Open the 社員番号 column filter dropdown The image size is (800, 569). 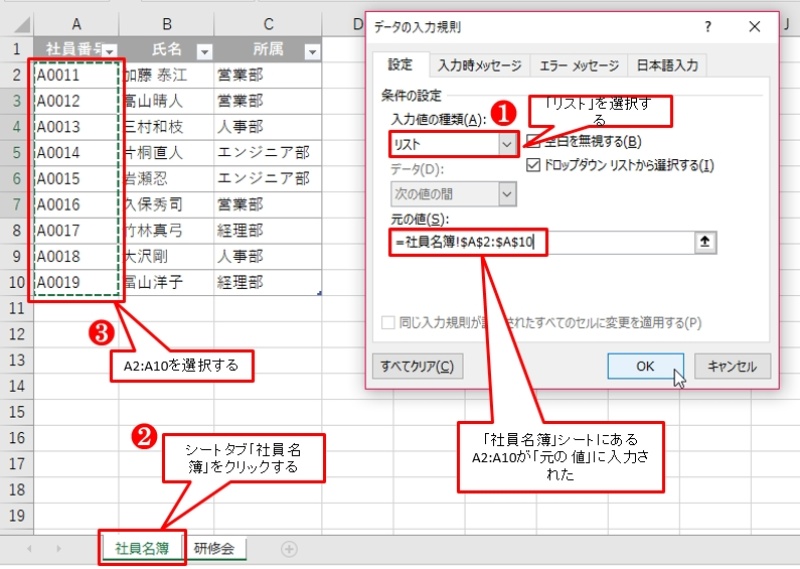click(110, 51)
